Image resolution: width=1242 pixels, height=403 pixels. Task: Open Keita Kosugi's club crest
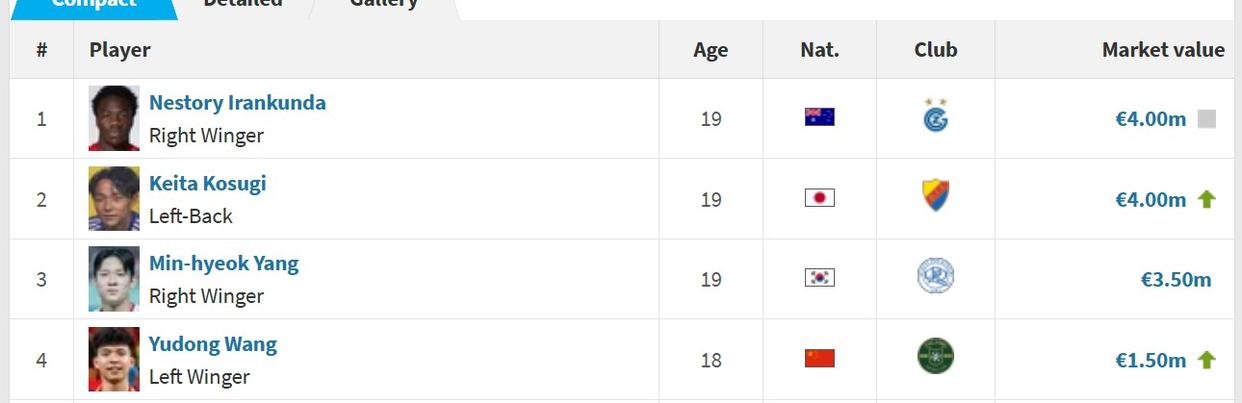point(935,196)
